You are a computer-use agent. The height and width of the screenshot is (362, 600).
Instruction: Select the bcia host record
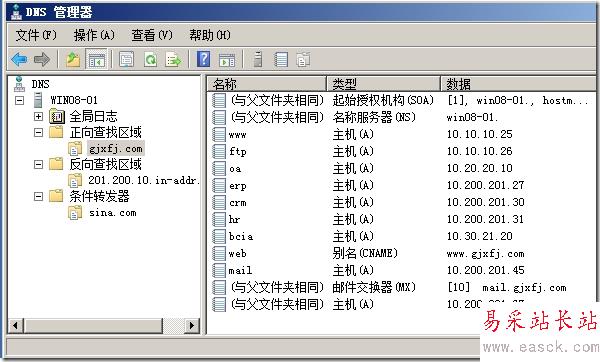click(x=241, y=236)
